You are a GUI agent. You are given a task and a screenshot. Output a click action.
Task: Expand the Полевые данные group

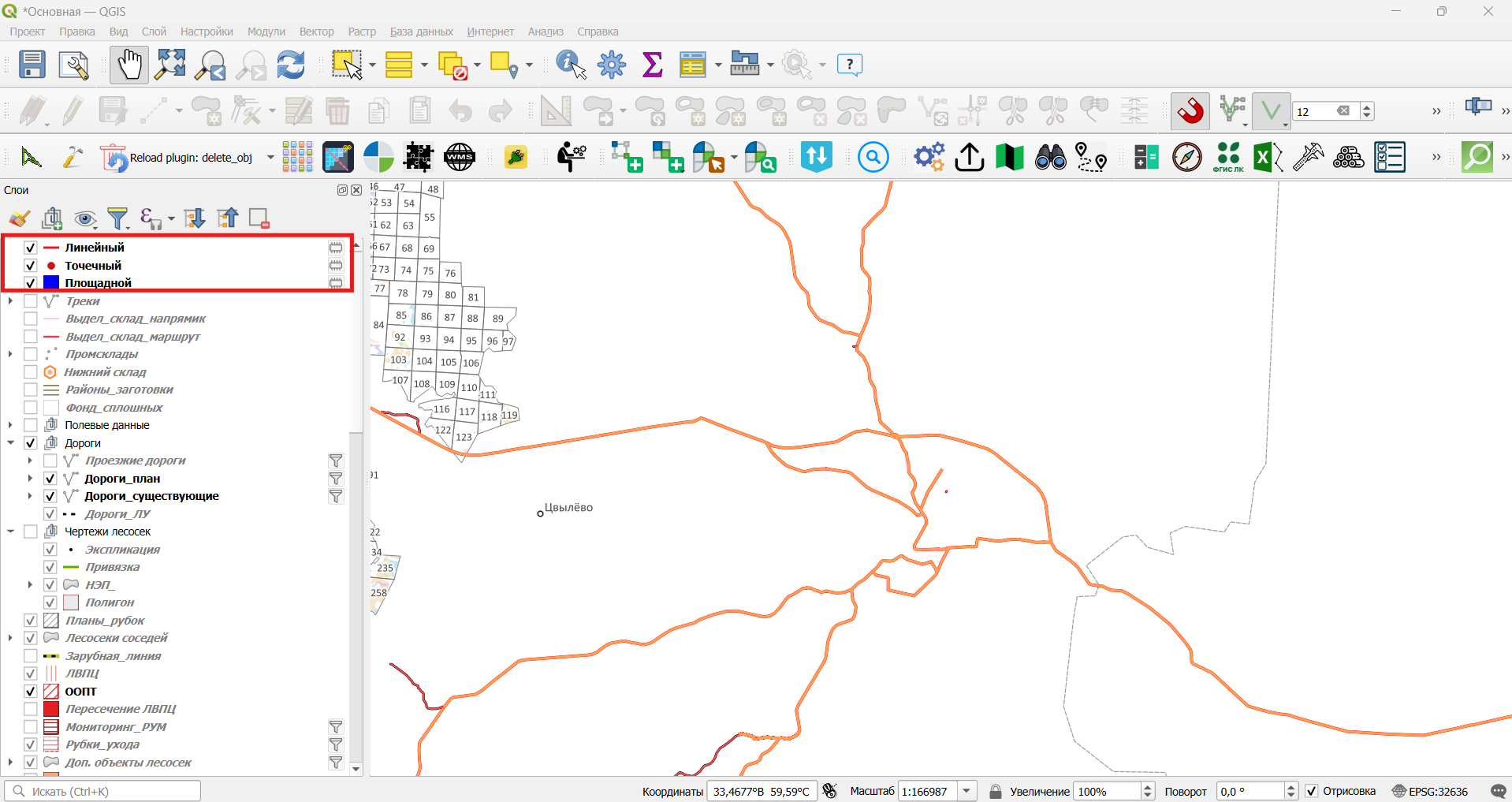pyautogui.click(x=10, y=425)
